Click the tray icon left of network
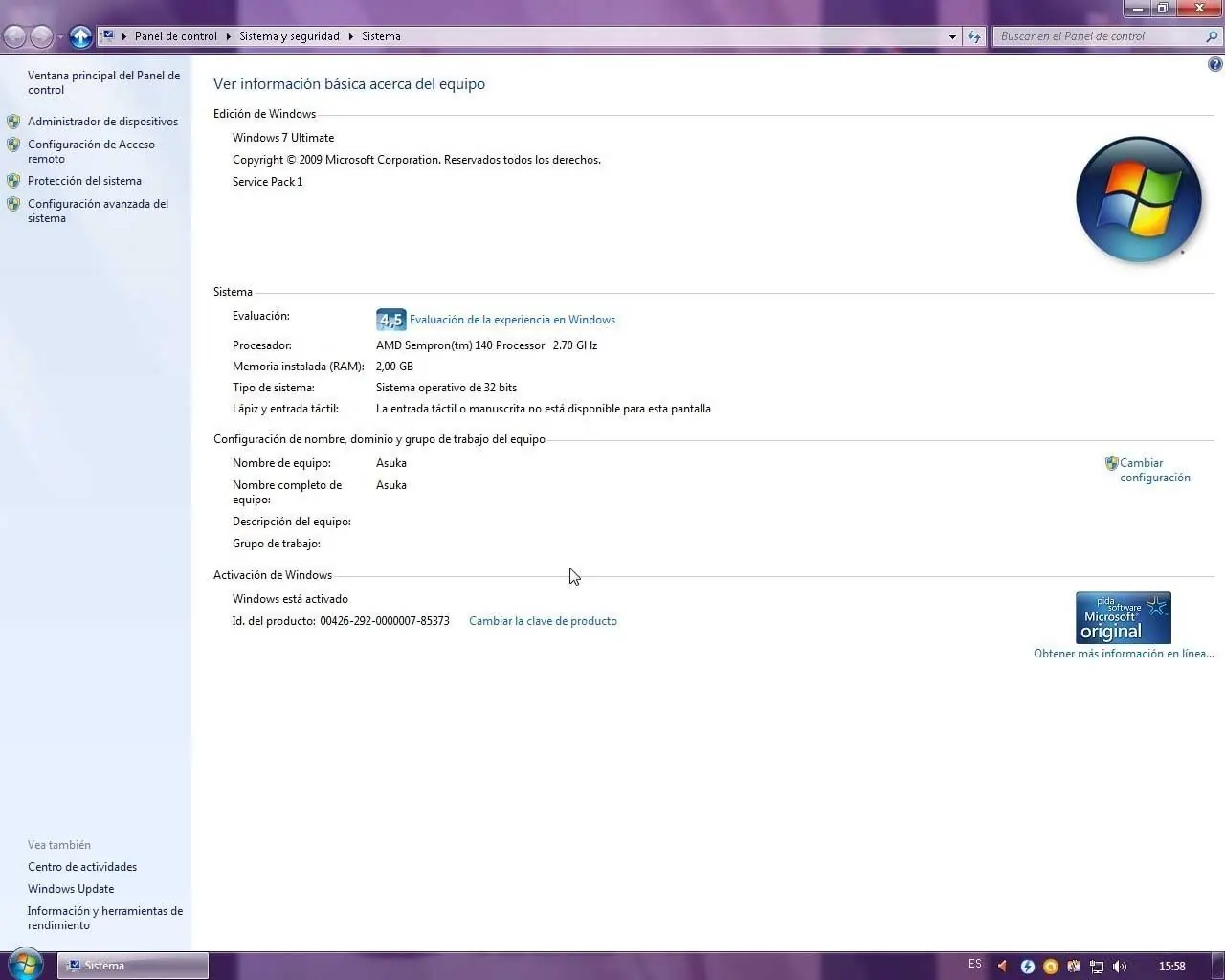 point(1074,967)
